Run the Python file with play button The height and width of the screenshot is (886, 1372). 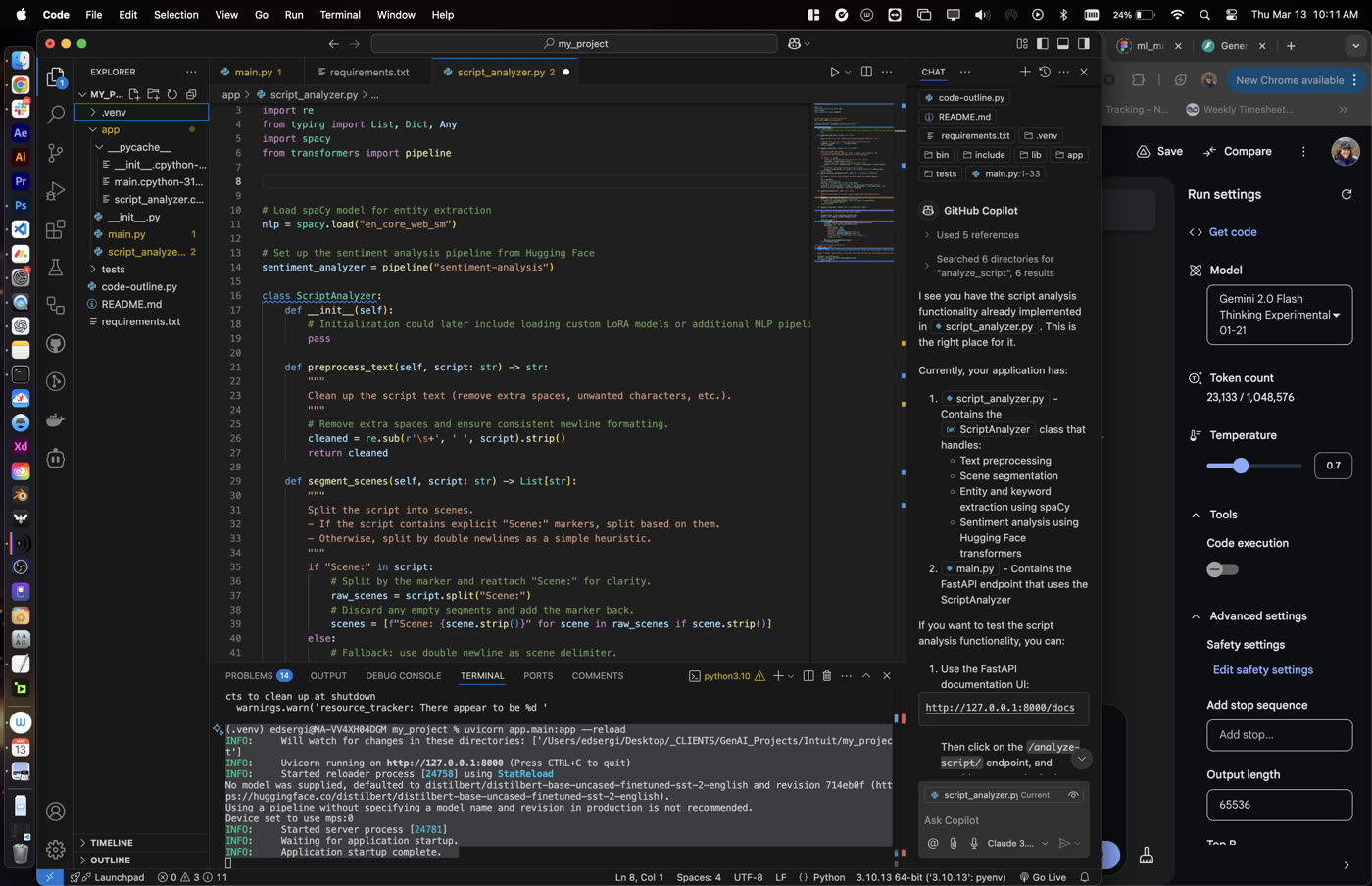834,72
